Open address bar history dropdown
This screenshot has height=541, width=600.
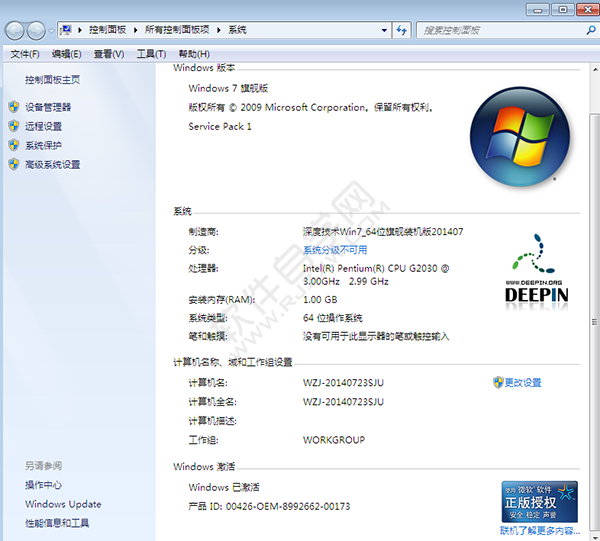(x=384, y=30)
